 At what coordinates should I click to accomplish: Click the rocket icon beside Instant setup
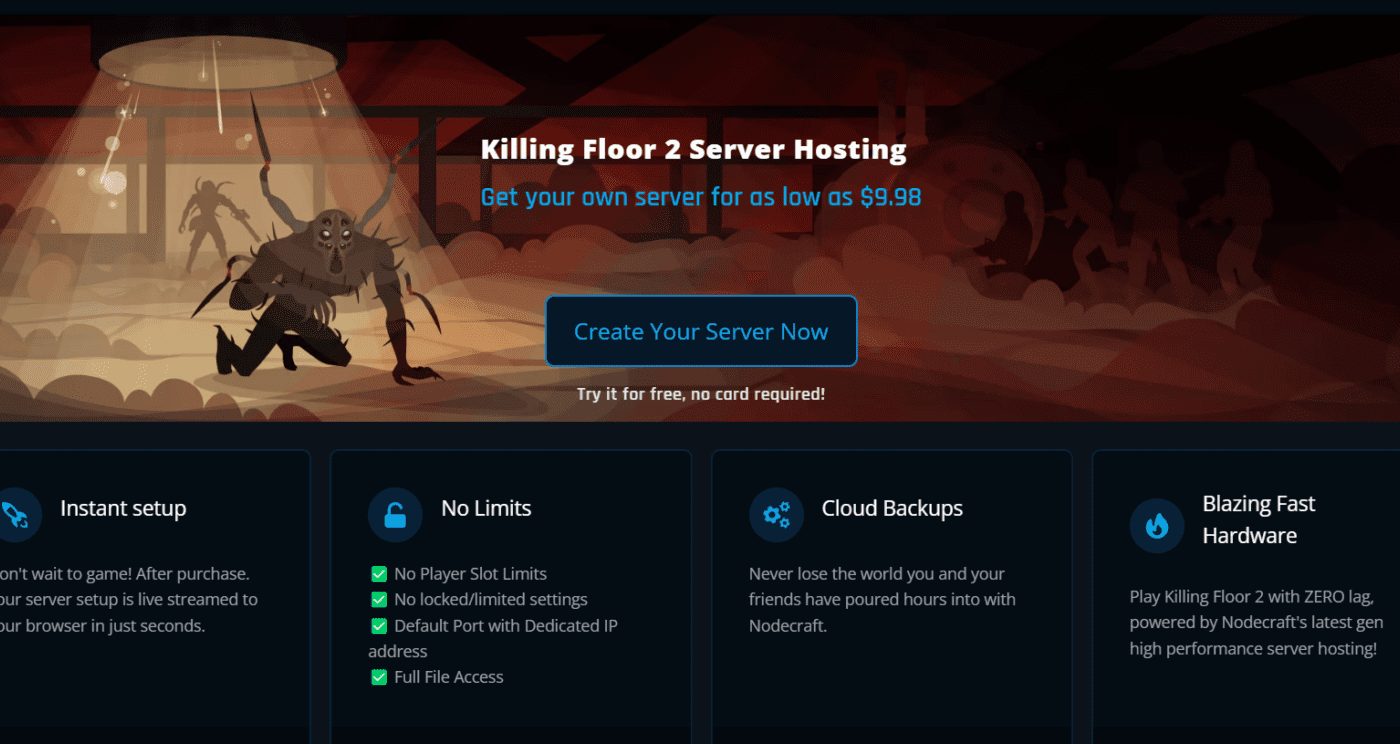(16, 514)
